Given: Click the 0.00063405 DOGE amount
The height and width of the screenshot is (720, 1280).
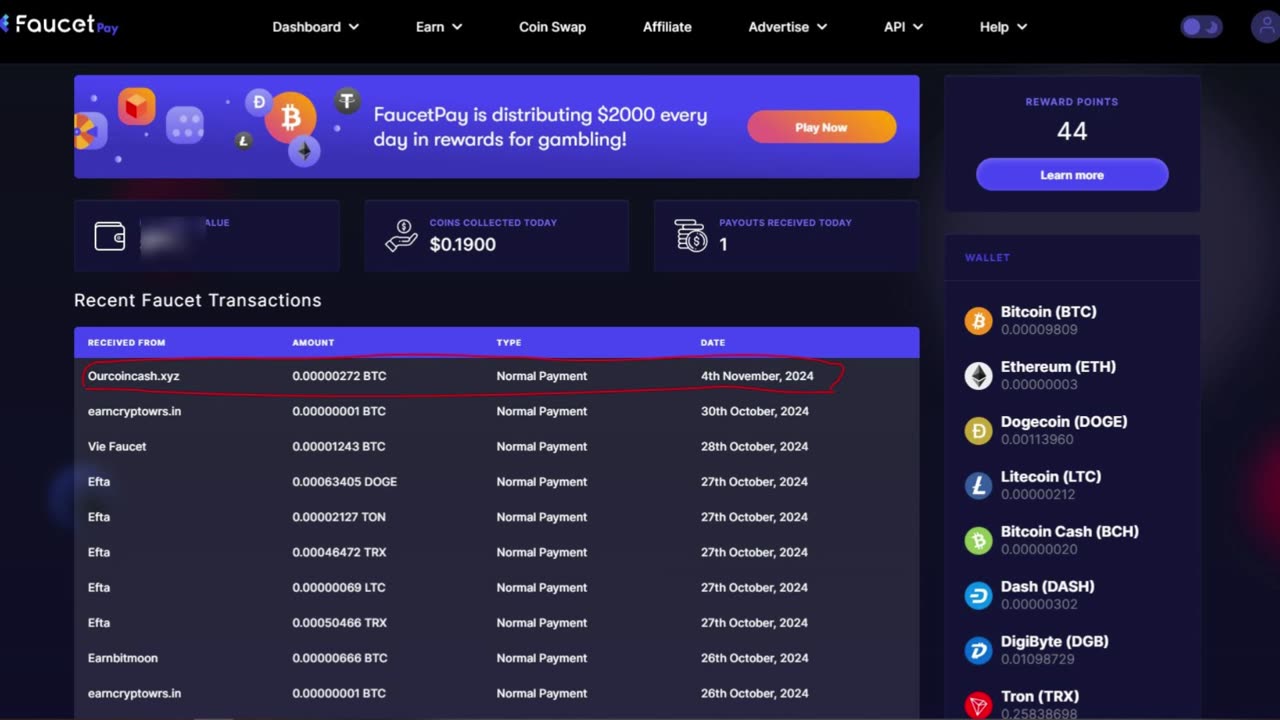Looking at the screenshot, I should point(345,482).
